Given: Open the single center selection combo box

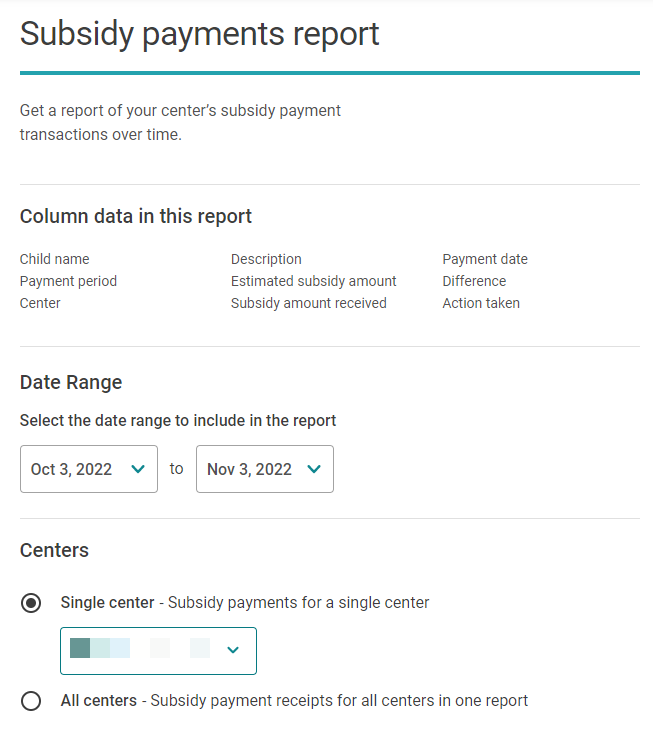Looking at the screenshot, I should tap(158, 650).
